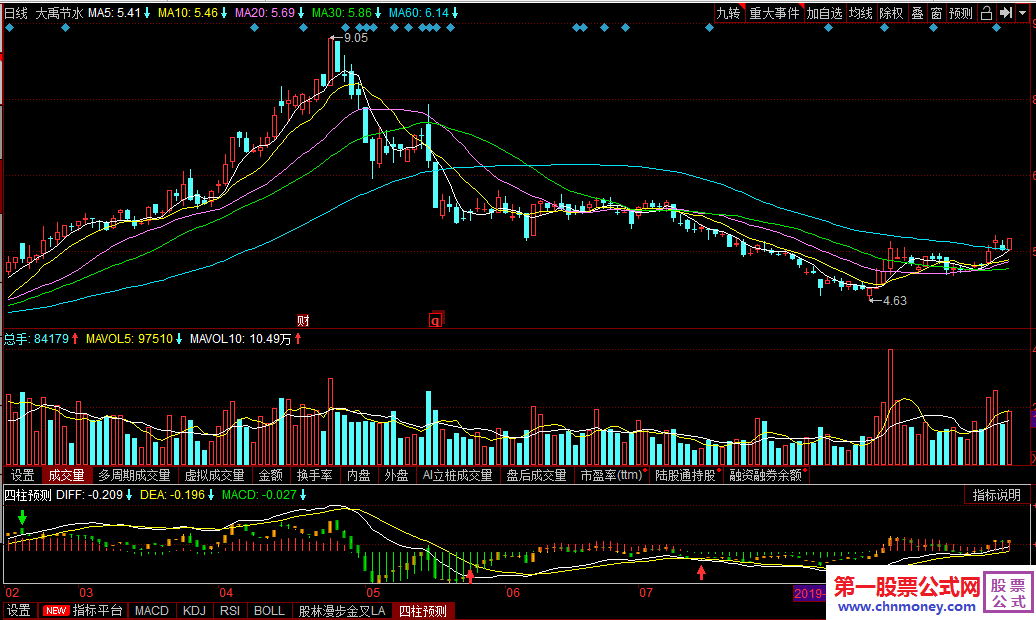Click the 07 month marker on date axis
The height and width of the screenshot is (620, 1036).
[646, 592]
